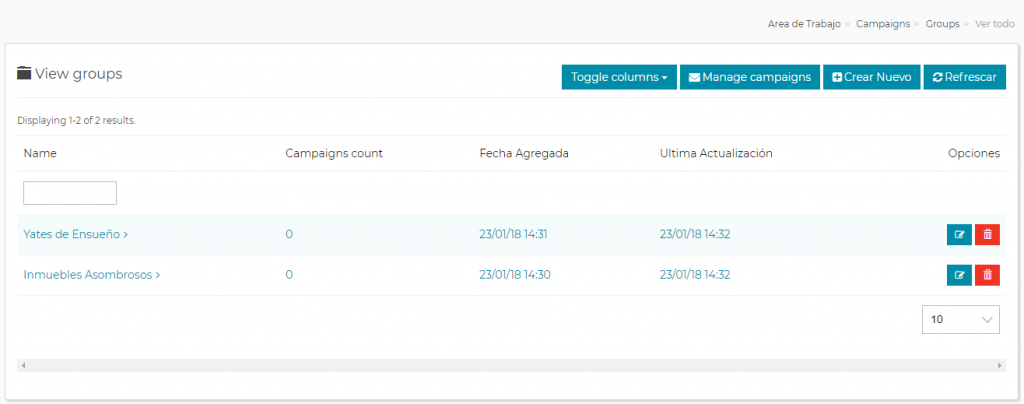Sort by Ultima Actualización column header

[x=716, y=153]
